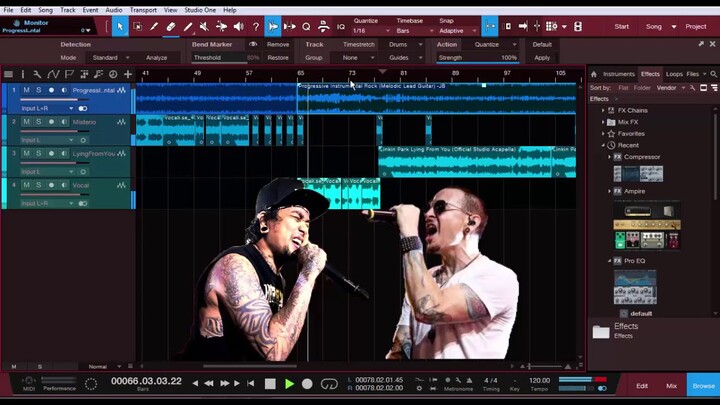Pick the Paint (pencil) tool
Viewport: 720px width, 405px height.
pyautogui.click(x=188, y=27)
